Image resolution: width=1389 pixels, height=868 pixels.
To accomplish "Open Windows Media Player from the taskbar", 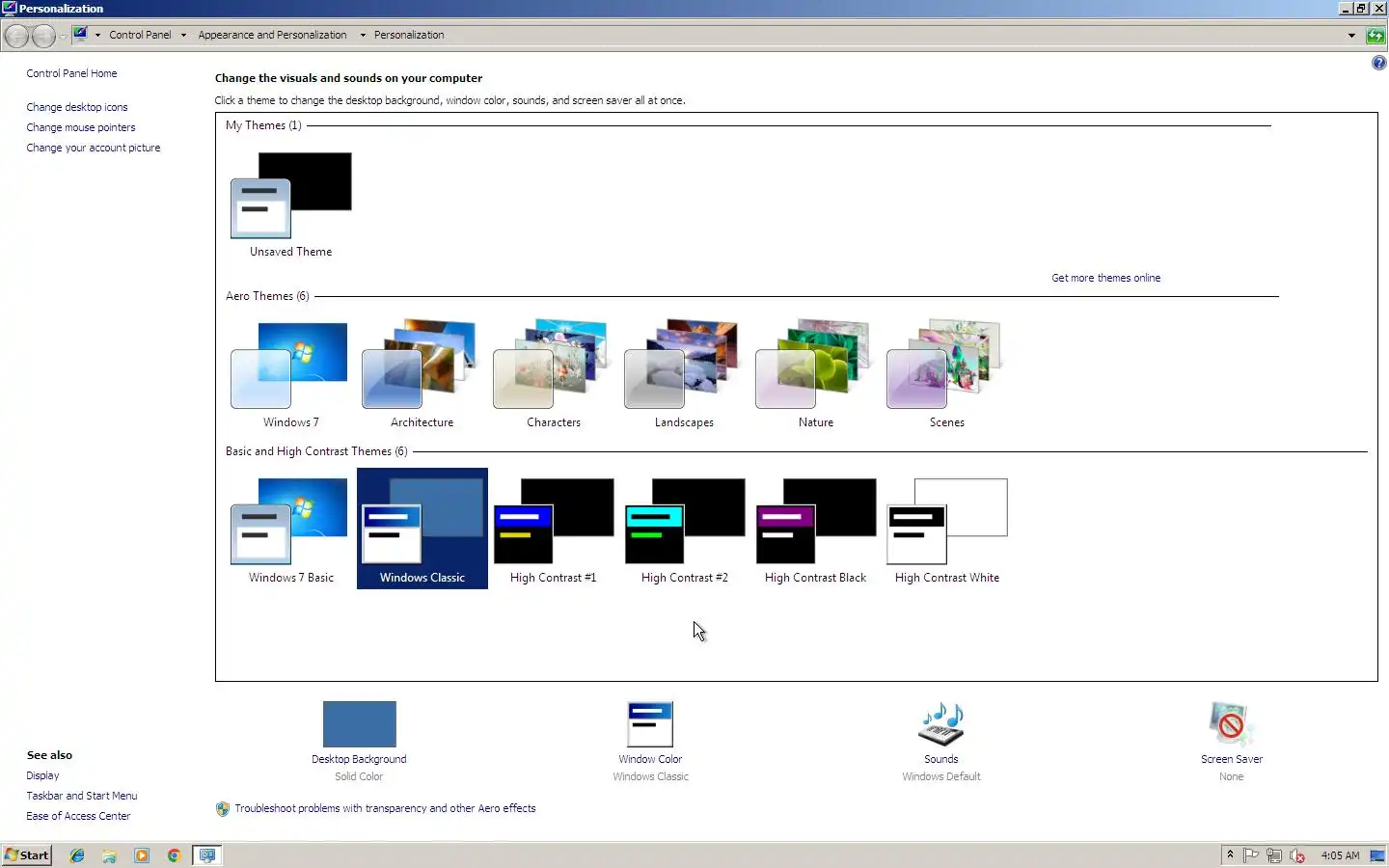I will click(x=142, y=855).
